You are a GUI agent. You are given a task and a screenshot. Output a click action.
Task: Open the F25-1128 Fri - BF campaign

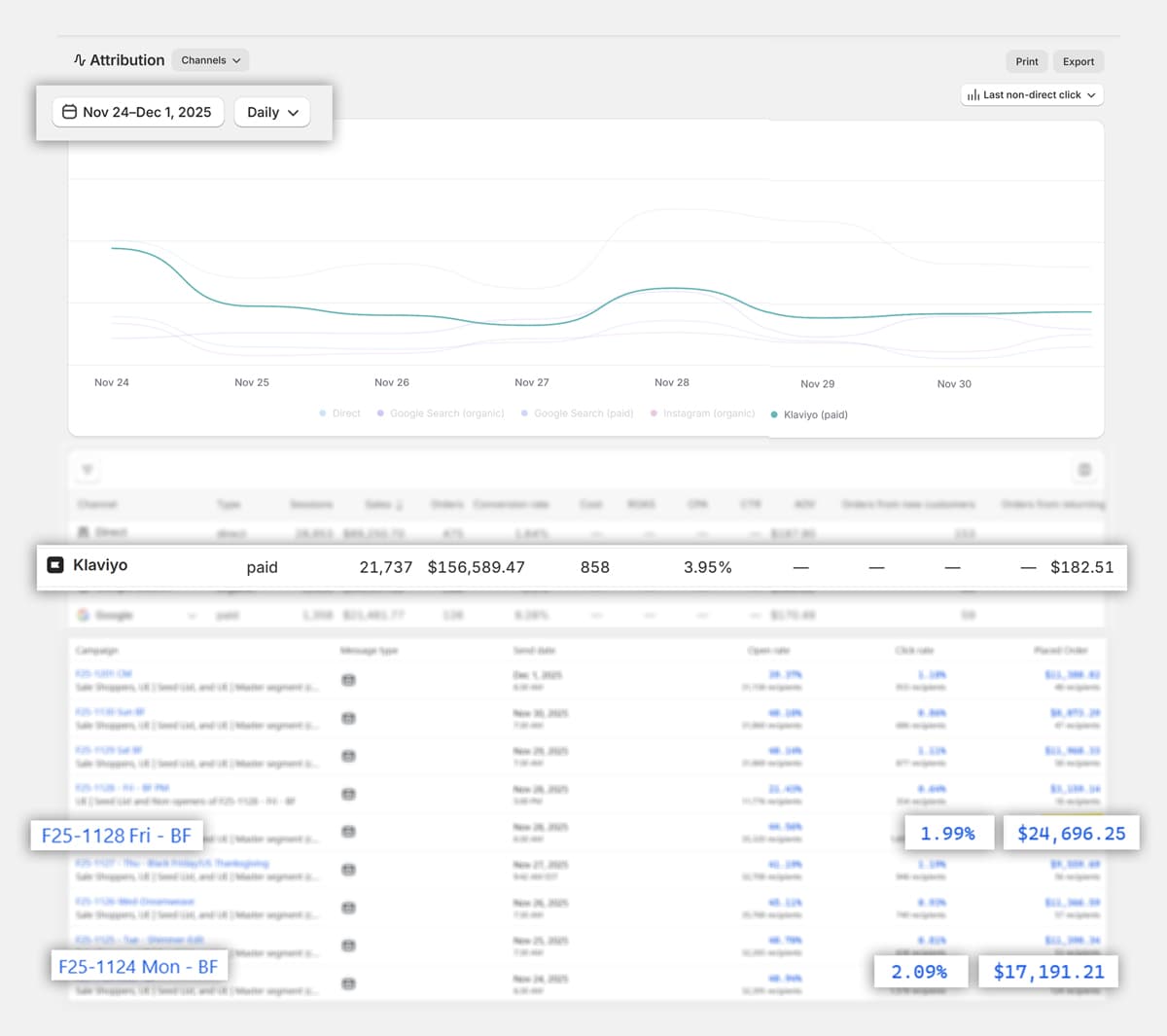coord(116,836)
